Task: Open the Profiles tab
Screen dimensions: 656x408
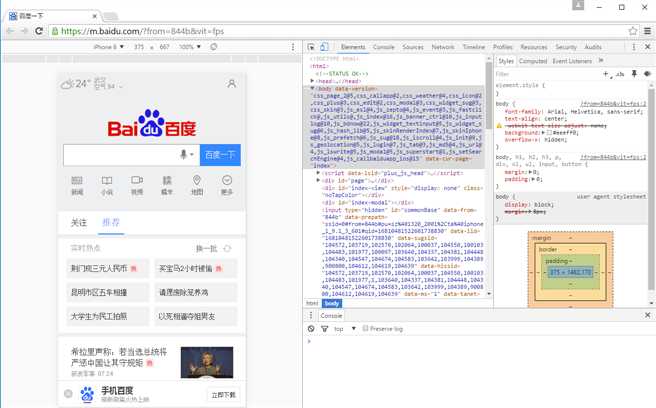Action: 502,47
